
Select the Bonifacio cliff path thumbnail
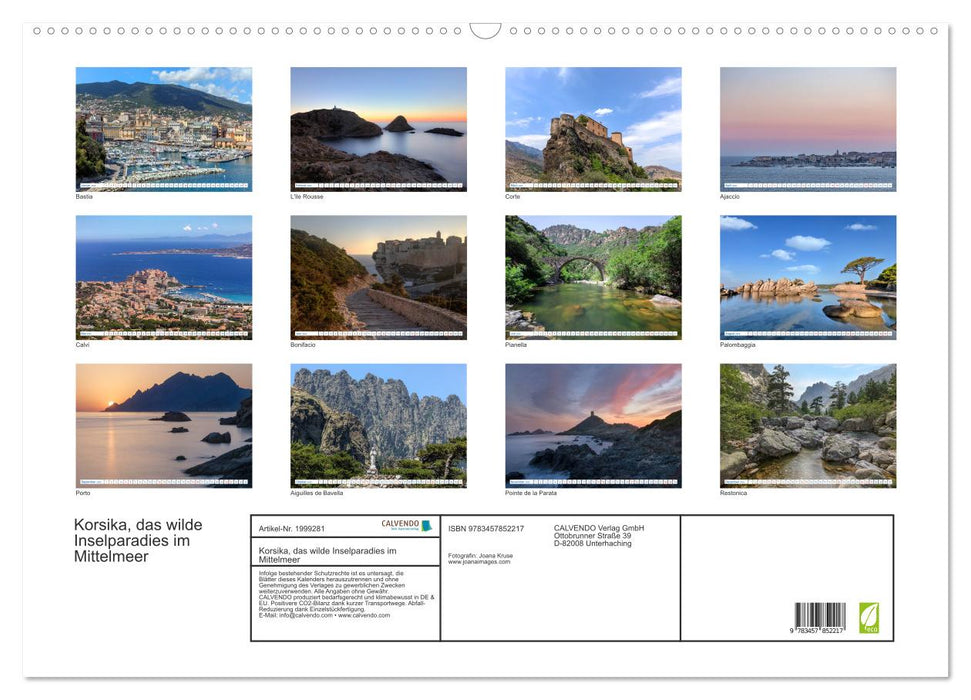click(378, 277)
